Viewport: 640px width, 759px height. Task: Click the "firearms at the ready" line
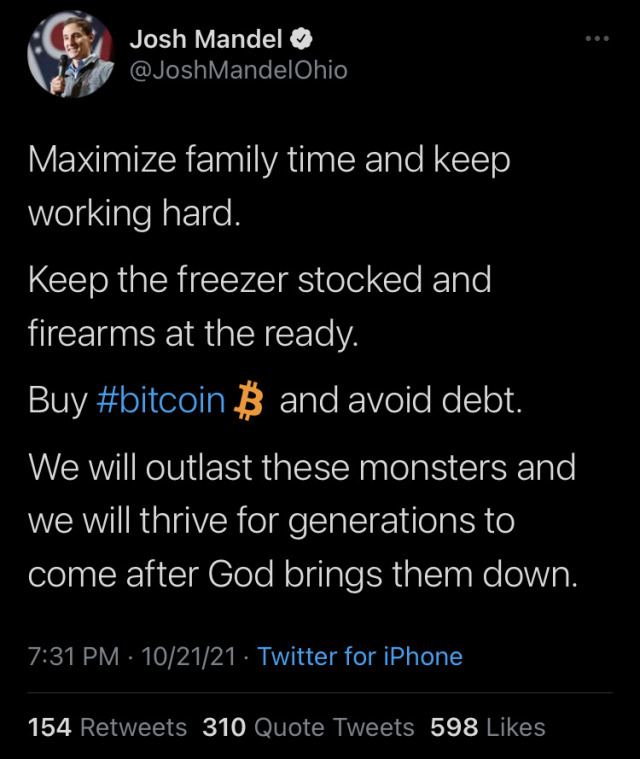[x=192, y=333]
